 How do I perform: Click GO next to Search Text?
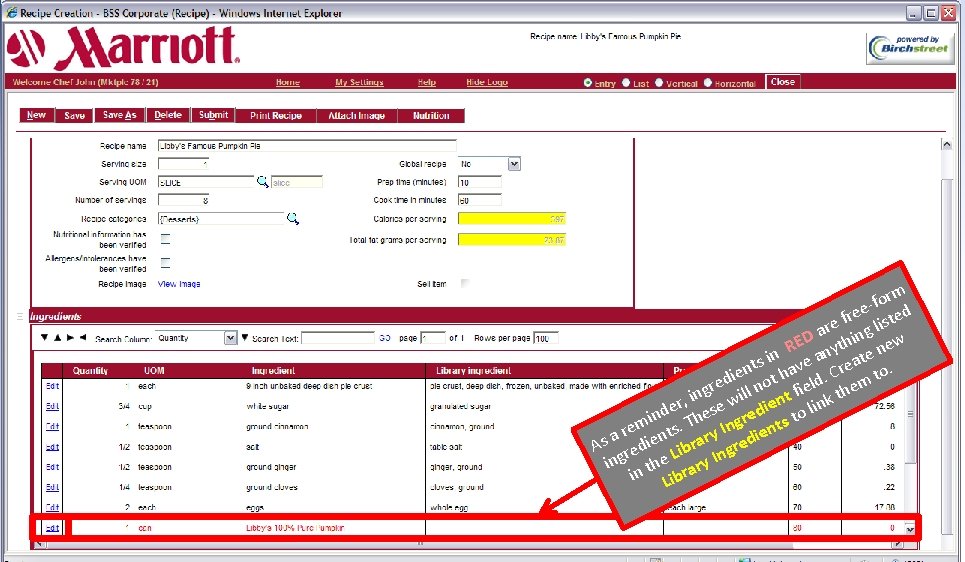coord(385,338)
